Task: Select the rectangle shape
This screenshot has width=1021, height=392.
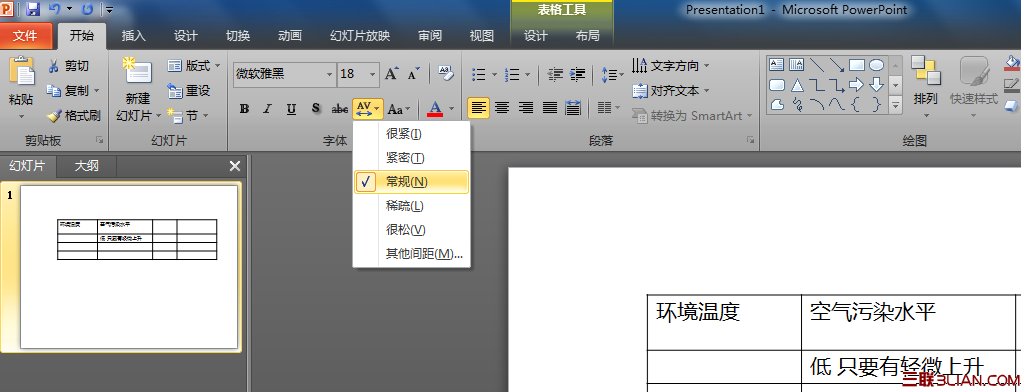Action: click(857, 65)
